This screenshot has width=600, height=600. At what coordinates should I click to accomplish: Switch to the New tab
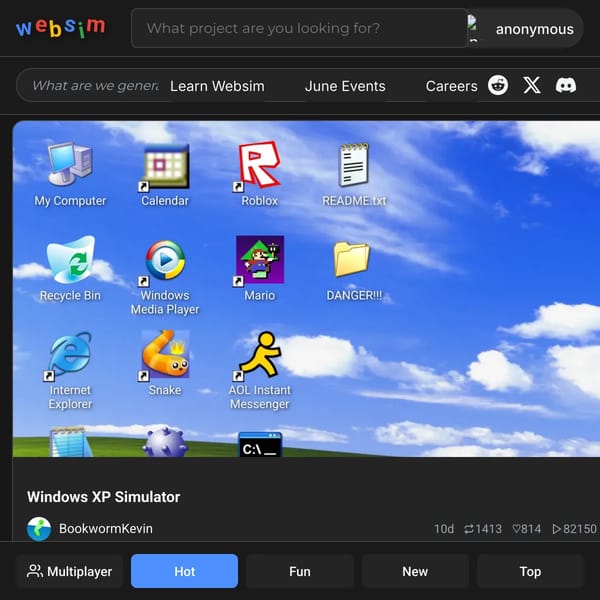pyautogui.click(x=415, y=571)
